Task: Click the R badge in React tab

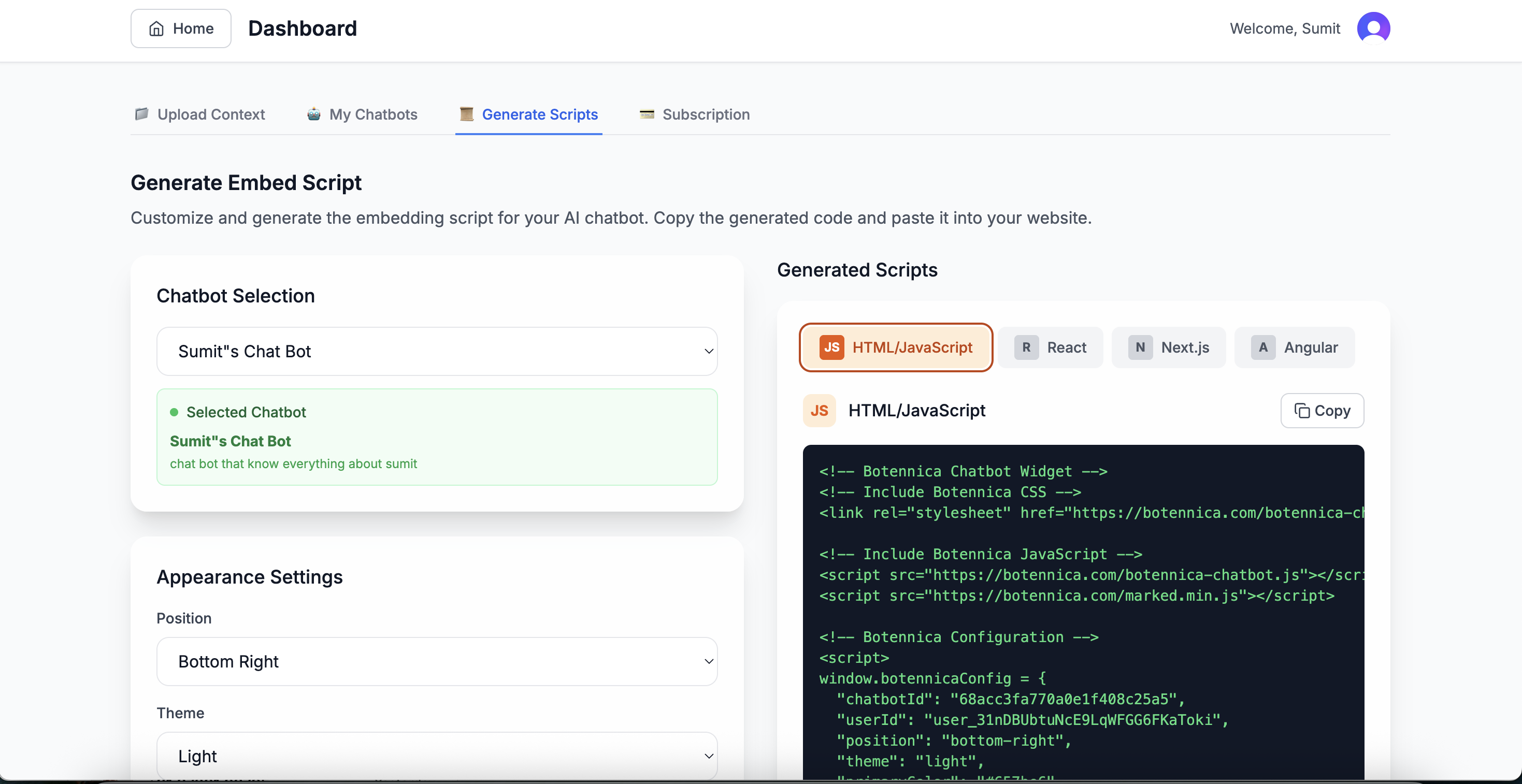Action: (1026, 347)
